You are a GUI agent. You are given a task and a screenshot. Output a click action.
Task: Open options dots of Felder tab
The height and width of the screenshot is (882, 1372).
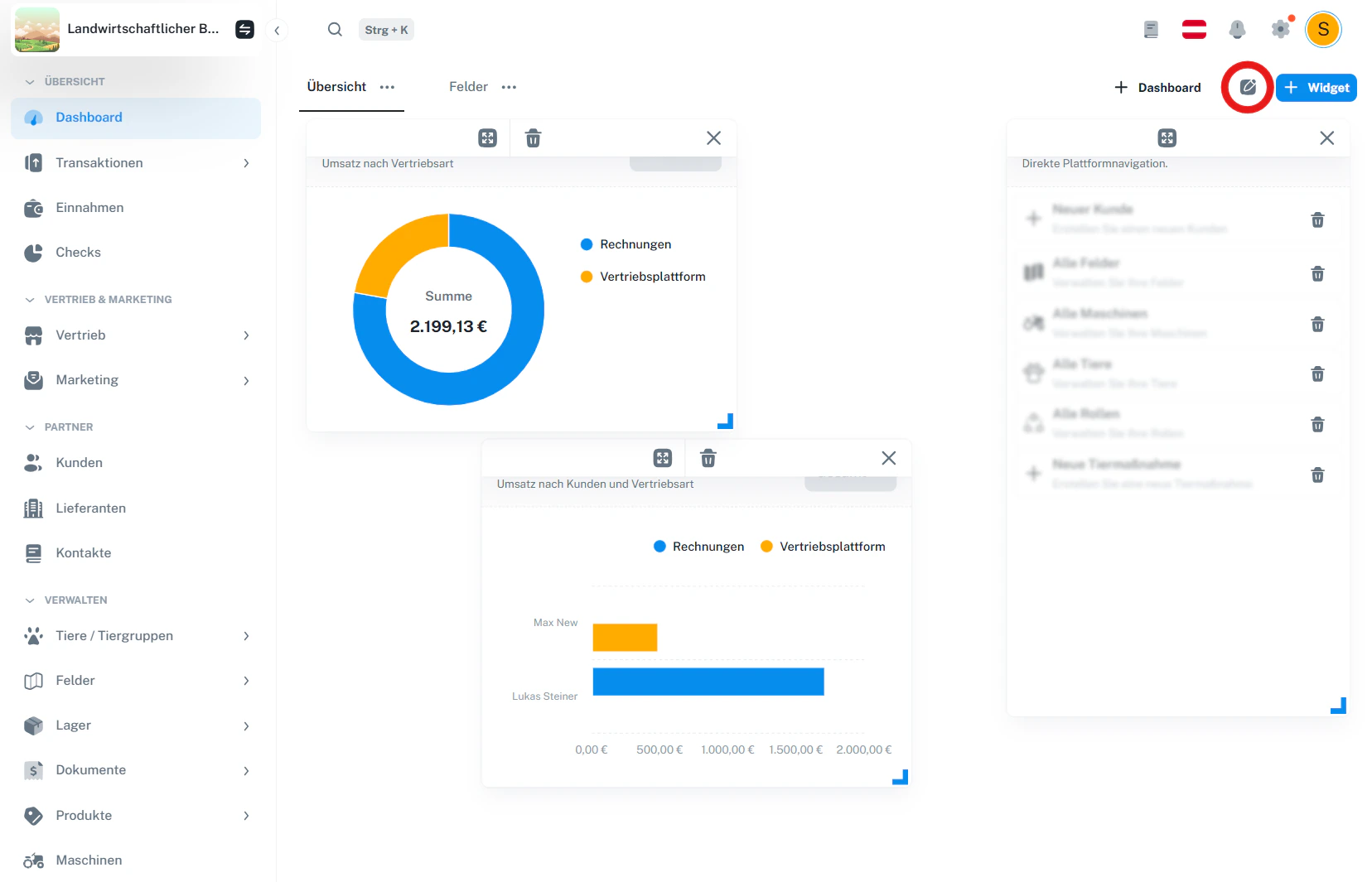(509, 87)
